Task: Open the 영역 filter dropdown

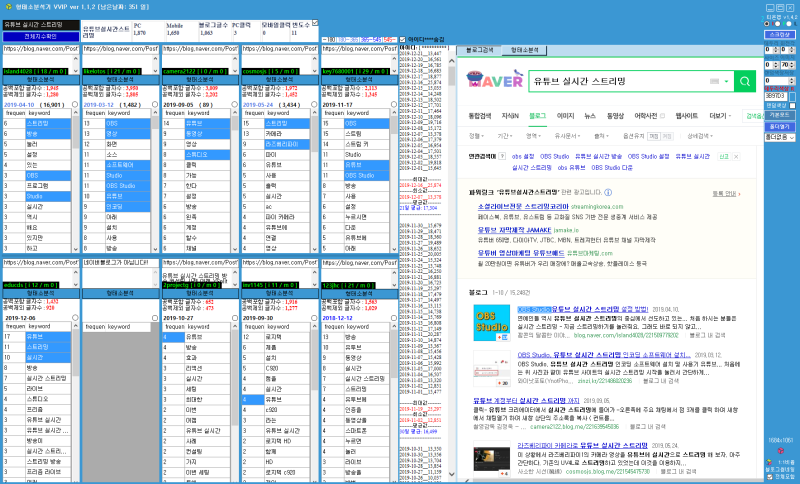Action: tap(533, 136)
